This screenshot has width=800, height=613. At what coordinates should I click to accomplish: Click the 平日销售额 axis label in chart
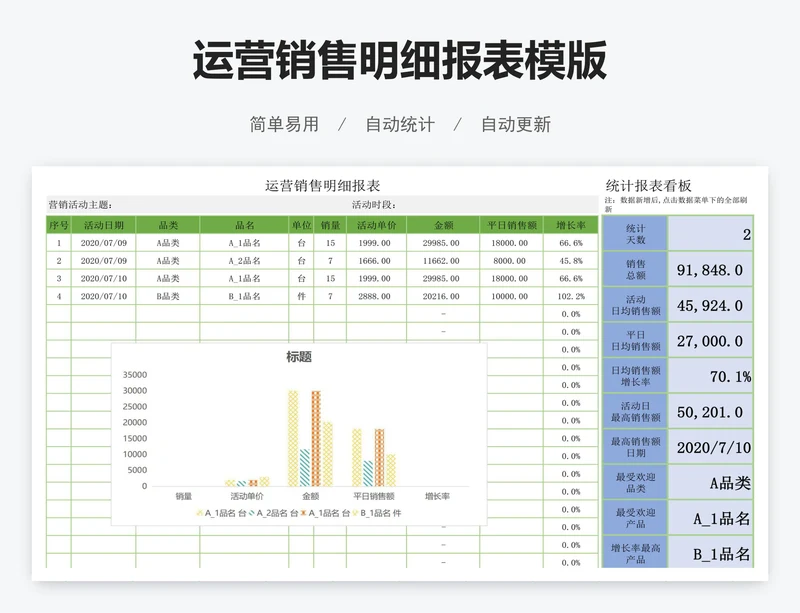click(374, 496)
